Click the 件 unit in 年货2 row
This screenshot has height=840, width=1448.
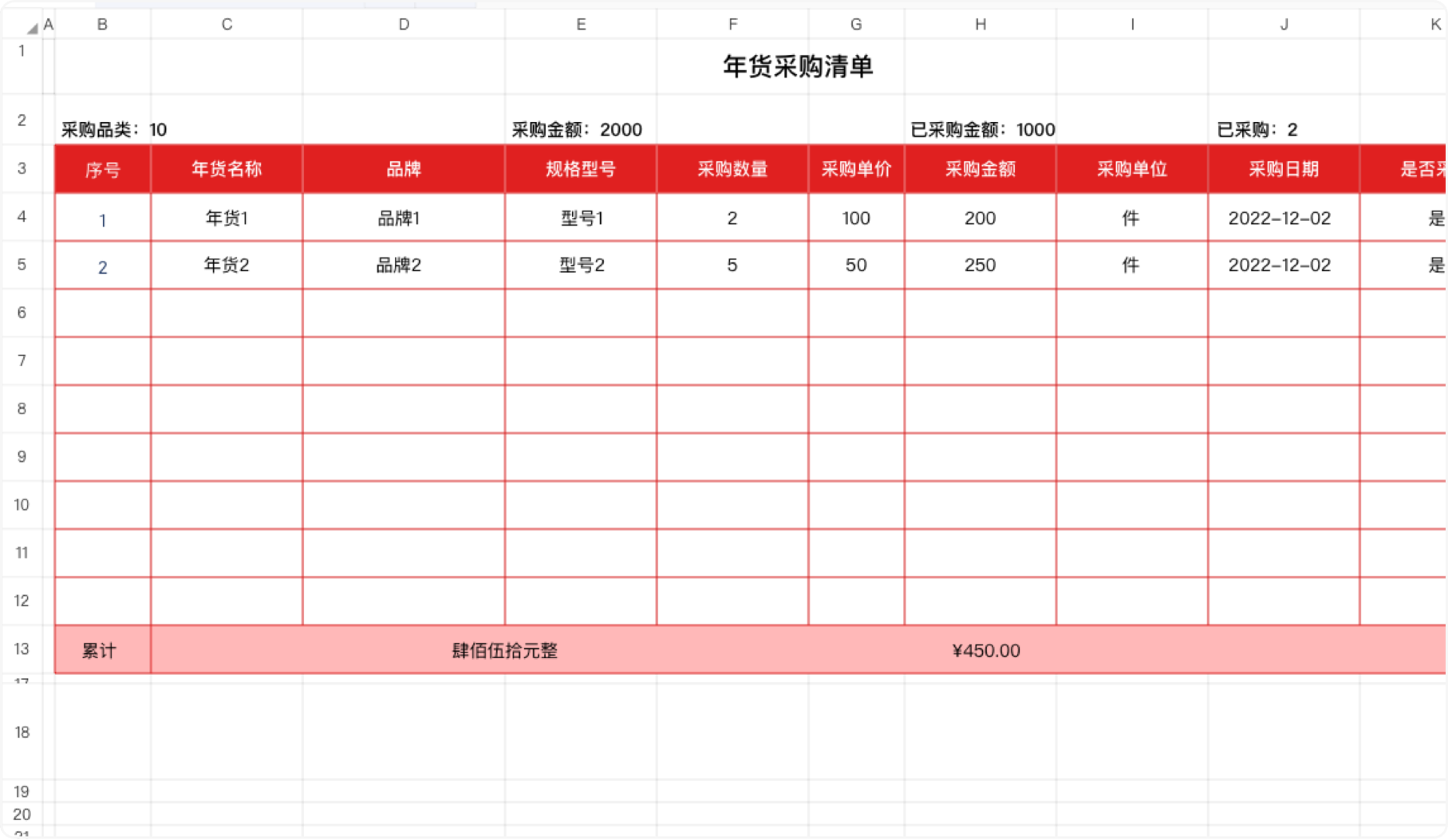pos(1132,265)
